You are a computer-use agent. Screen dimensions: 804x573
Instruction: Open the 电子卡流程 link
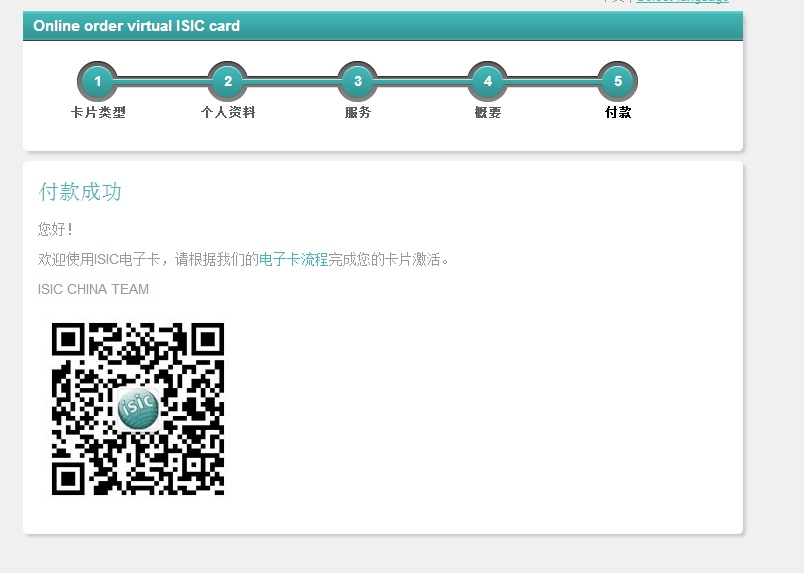coord(293,259)
